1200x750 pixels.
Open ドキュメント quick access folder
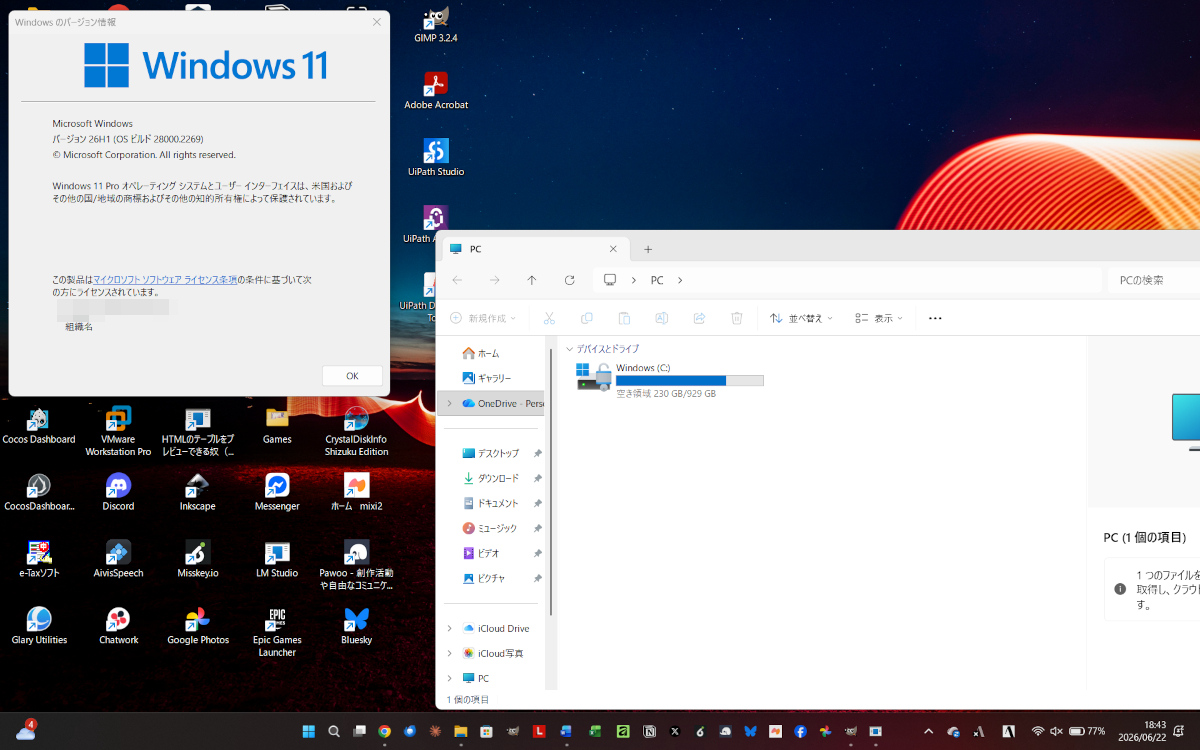pos(491,503)
